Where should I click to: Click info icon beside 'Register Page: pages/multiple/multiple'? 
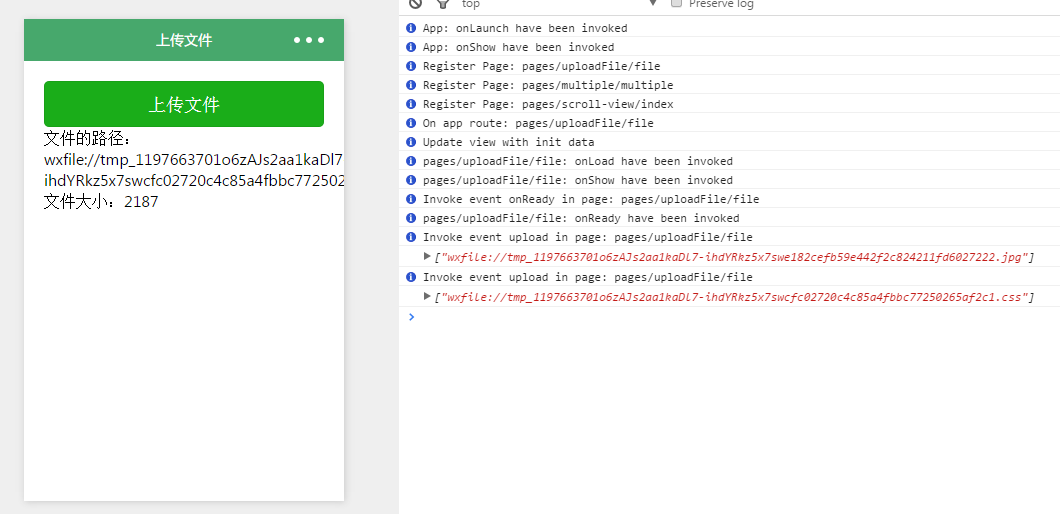pos(410,85)
